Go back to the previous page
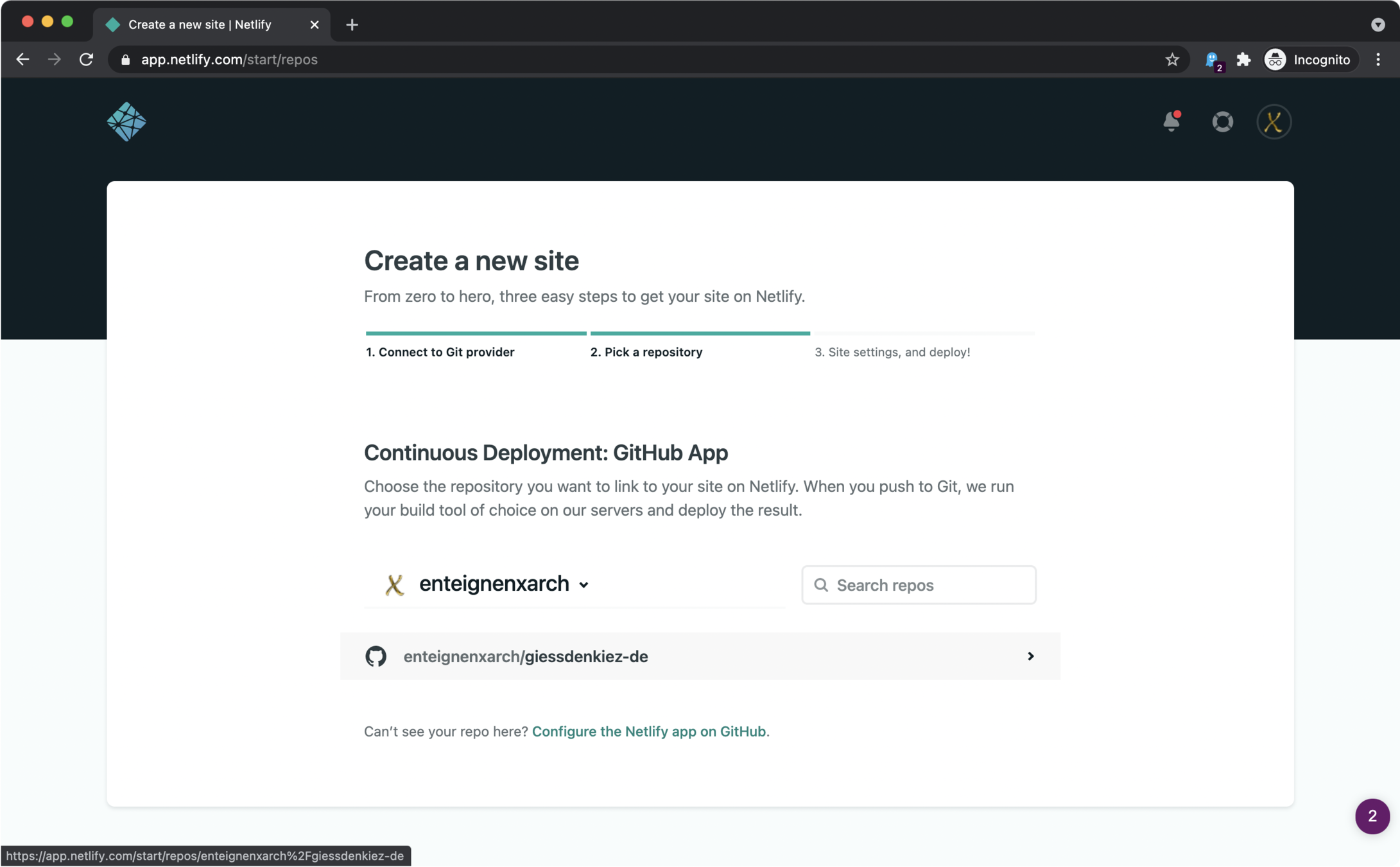Screen dimensions: 1400x867 [23, 60]
